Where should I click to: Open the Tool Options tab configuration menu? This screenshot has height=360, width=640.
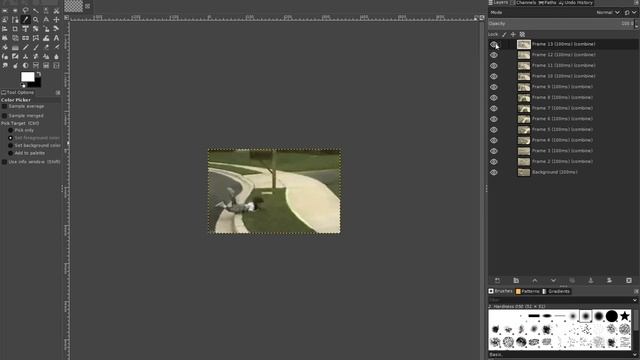58,93
